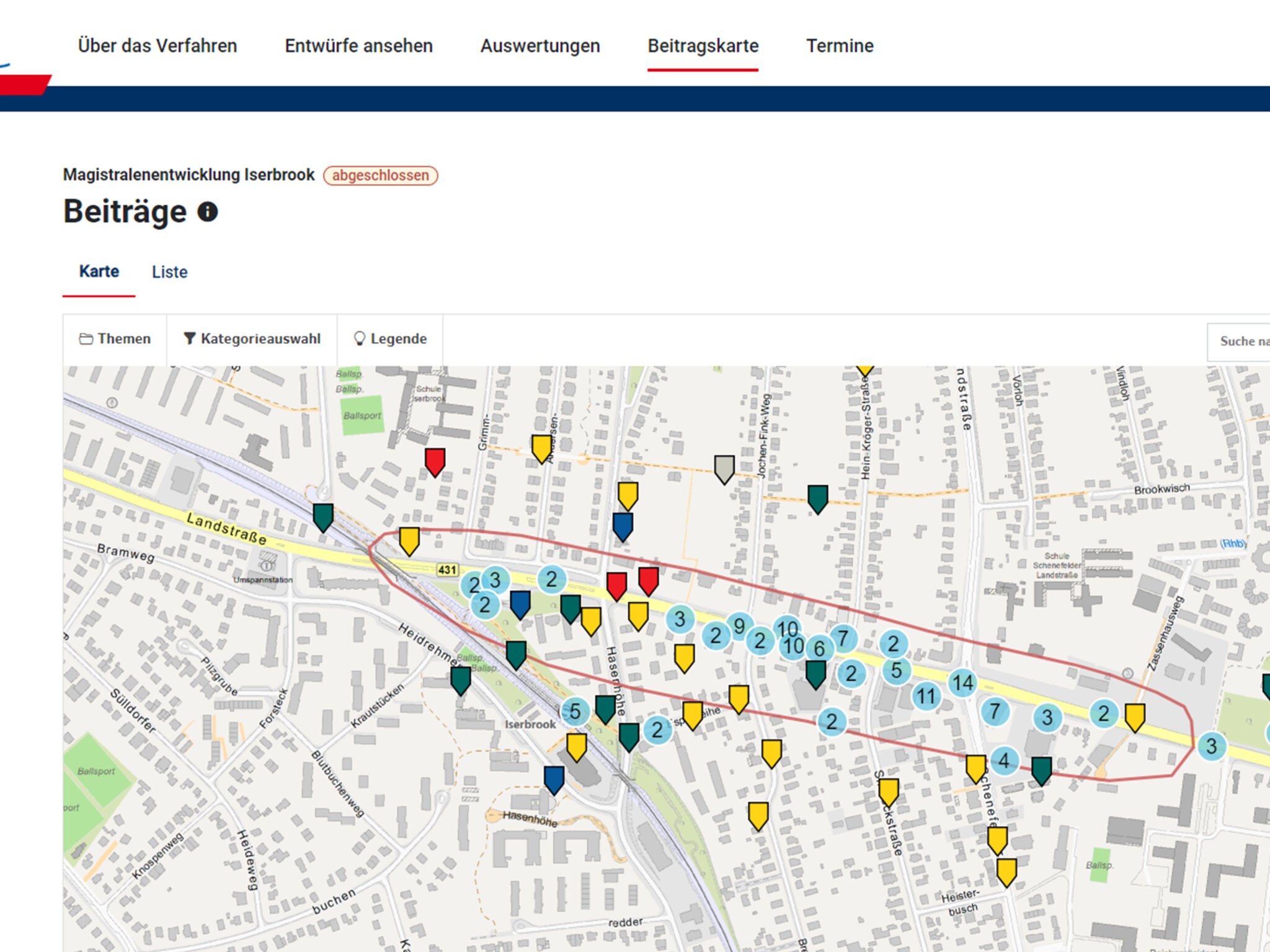Open the cluster 5 near Iserbrook station

575,712
